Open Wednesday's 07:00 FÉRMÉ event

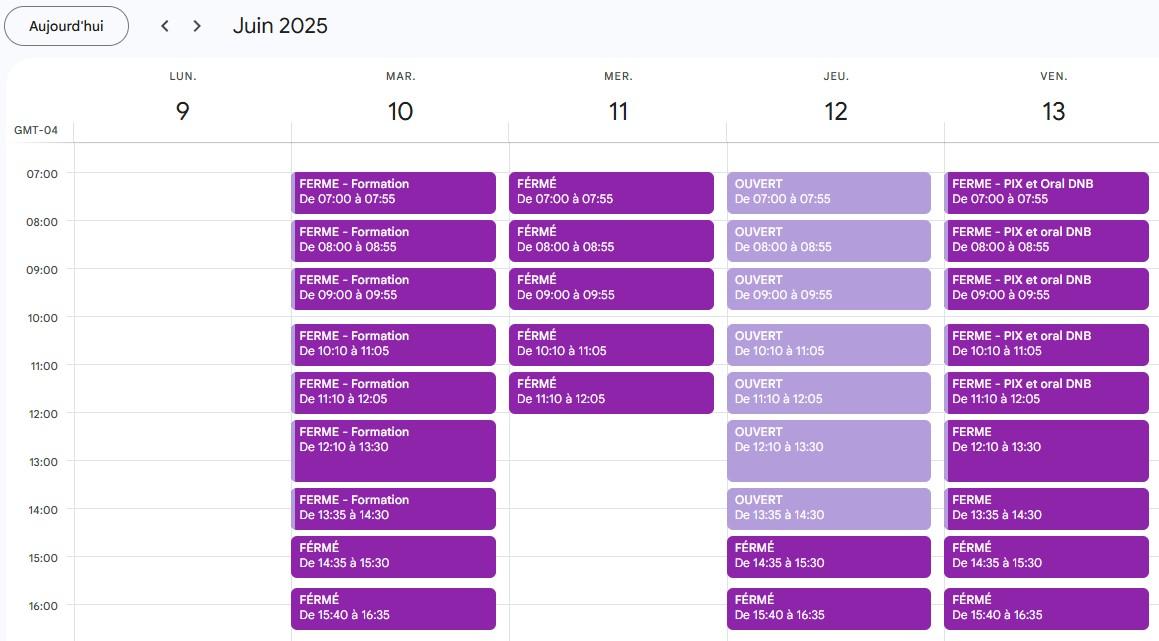click(611, 192)
